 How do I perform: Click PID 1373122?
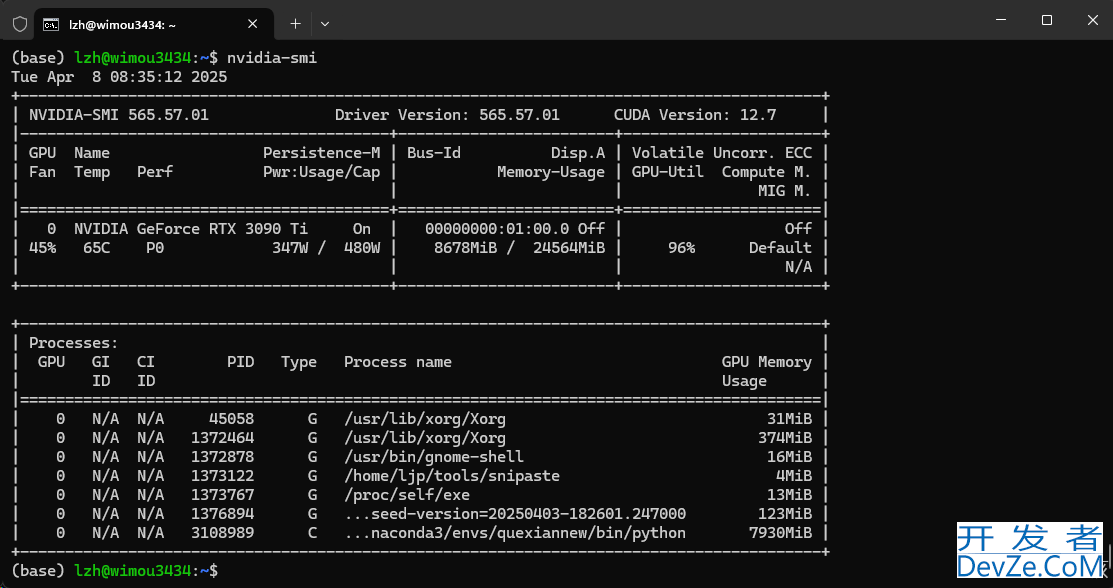(223, 476)
